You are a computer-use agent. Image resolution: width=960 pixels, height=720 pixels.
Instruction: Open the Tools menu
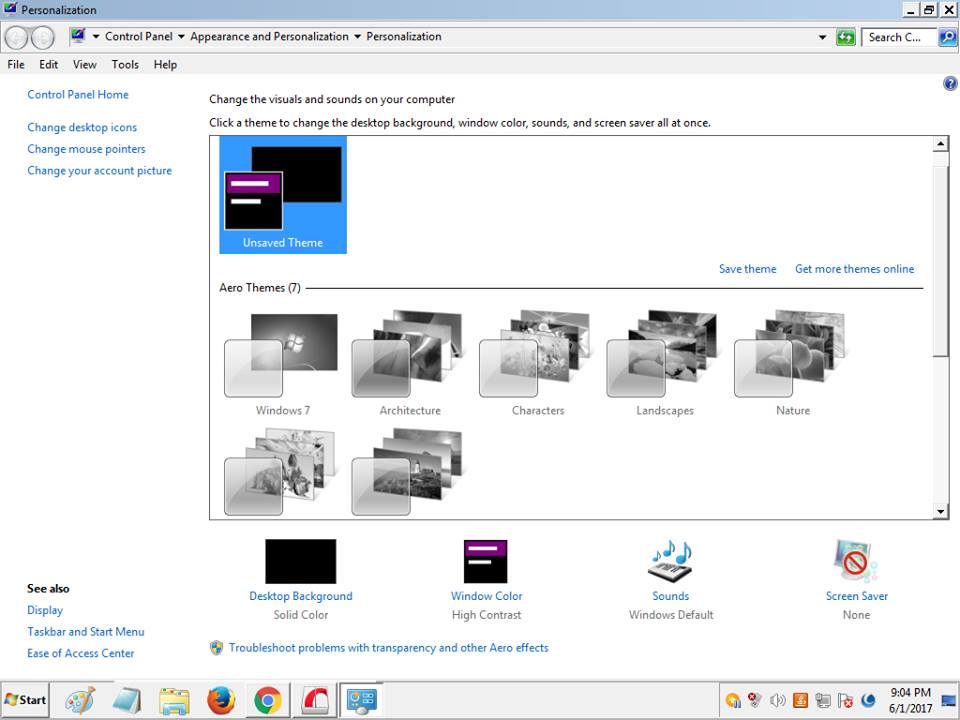pyautogui.click(x=125, y=64)
